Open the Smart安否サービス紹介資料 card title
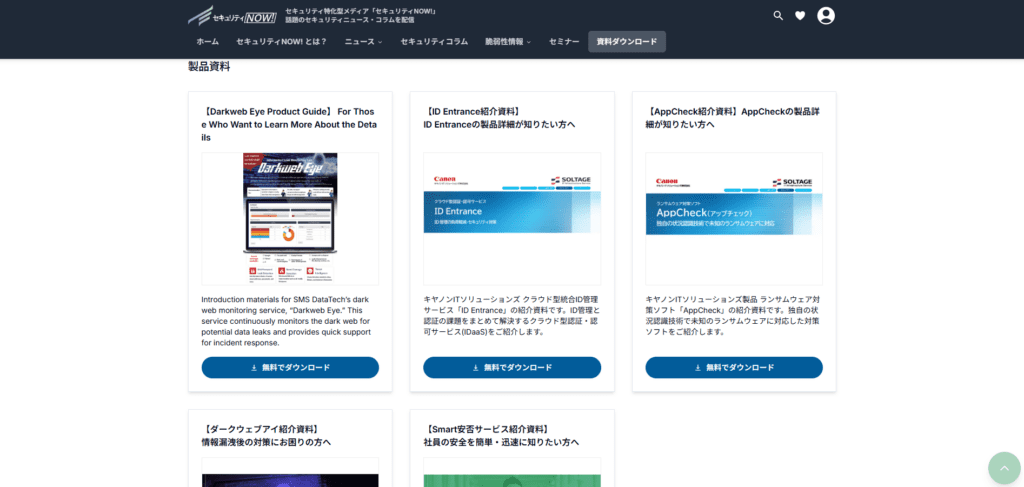This screenshot has width=1024, height=487. coord(501,435)
